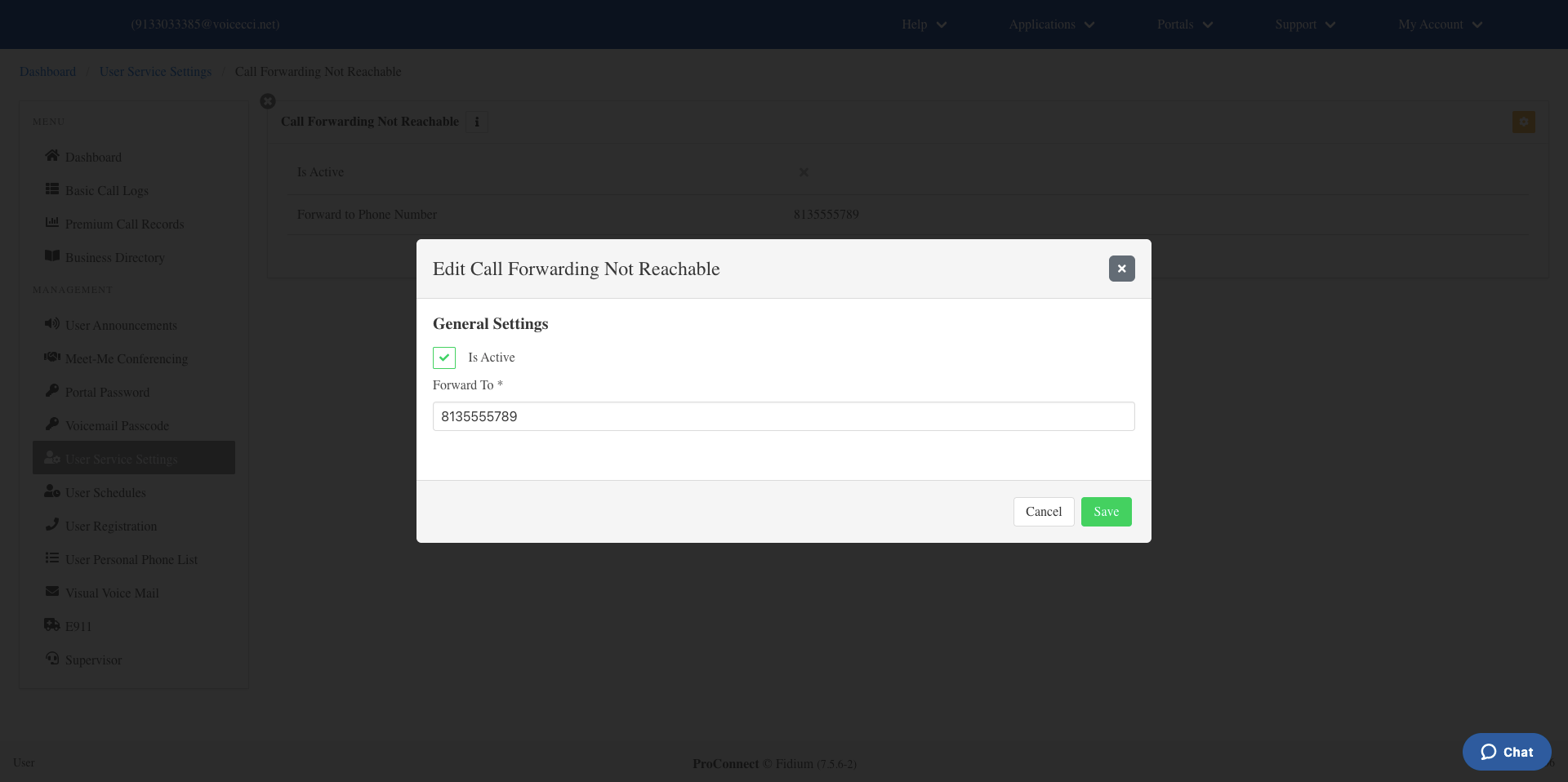Click the Premium Call Records chart icon
This screenshot has width=1568, height=782.
[x=52, y=223]
